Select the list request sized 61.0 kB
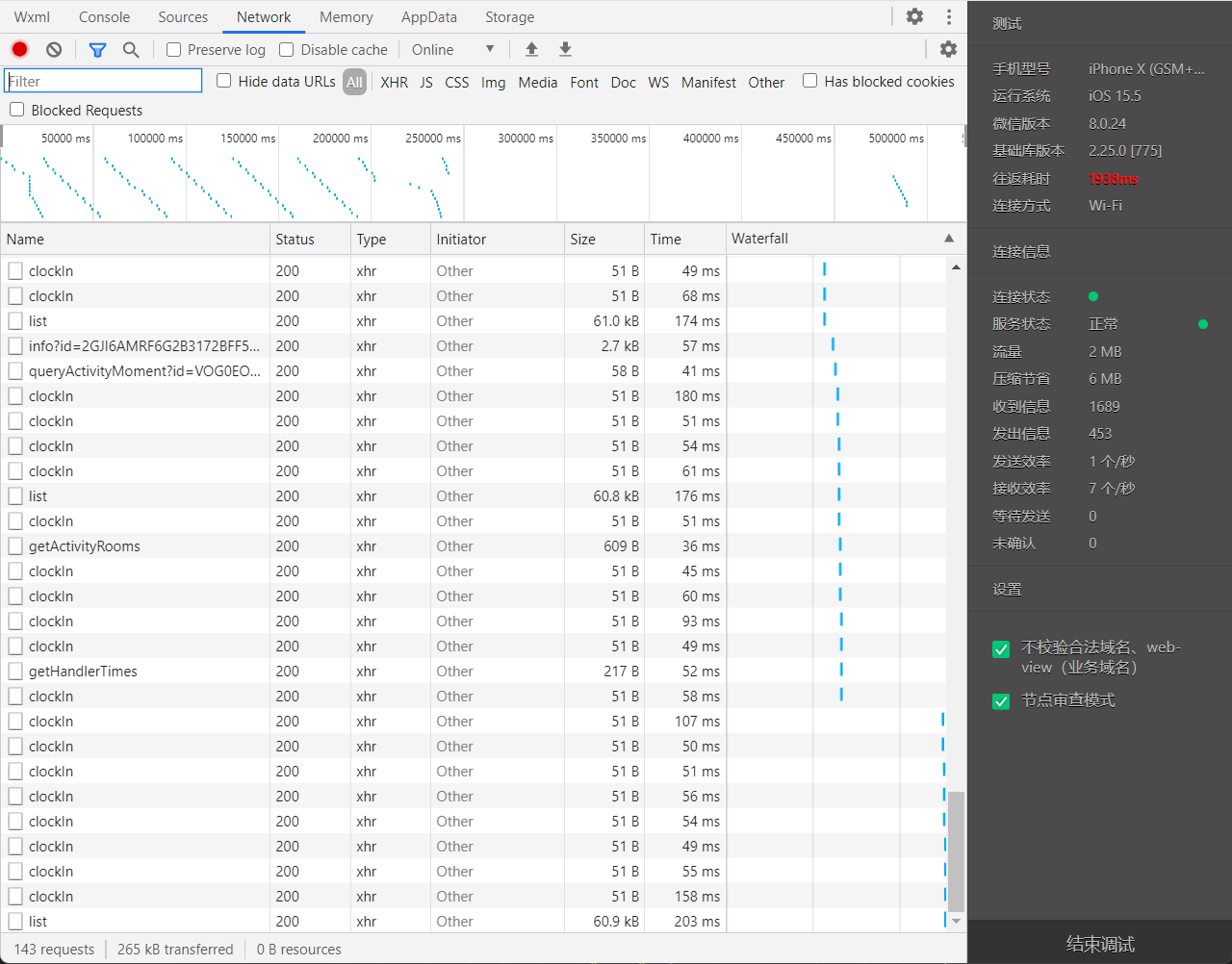1232x964 pixels. (x=473, y=321)
